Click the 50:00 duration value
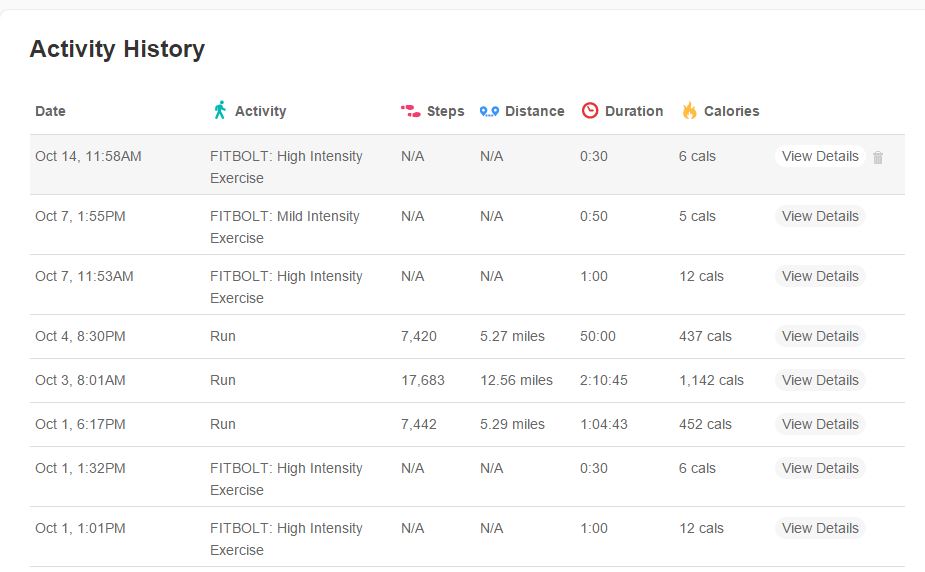Image resolution: width=925 pixels, height=572 pixels. (x=598, y=337)
